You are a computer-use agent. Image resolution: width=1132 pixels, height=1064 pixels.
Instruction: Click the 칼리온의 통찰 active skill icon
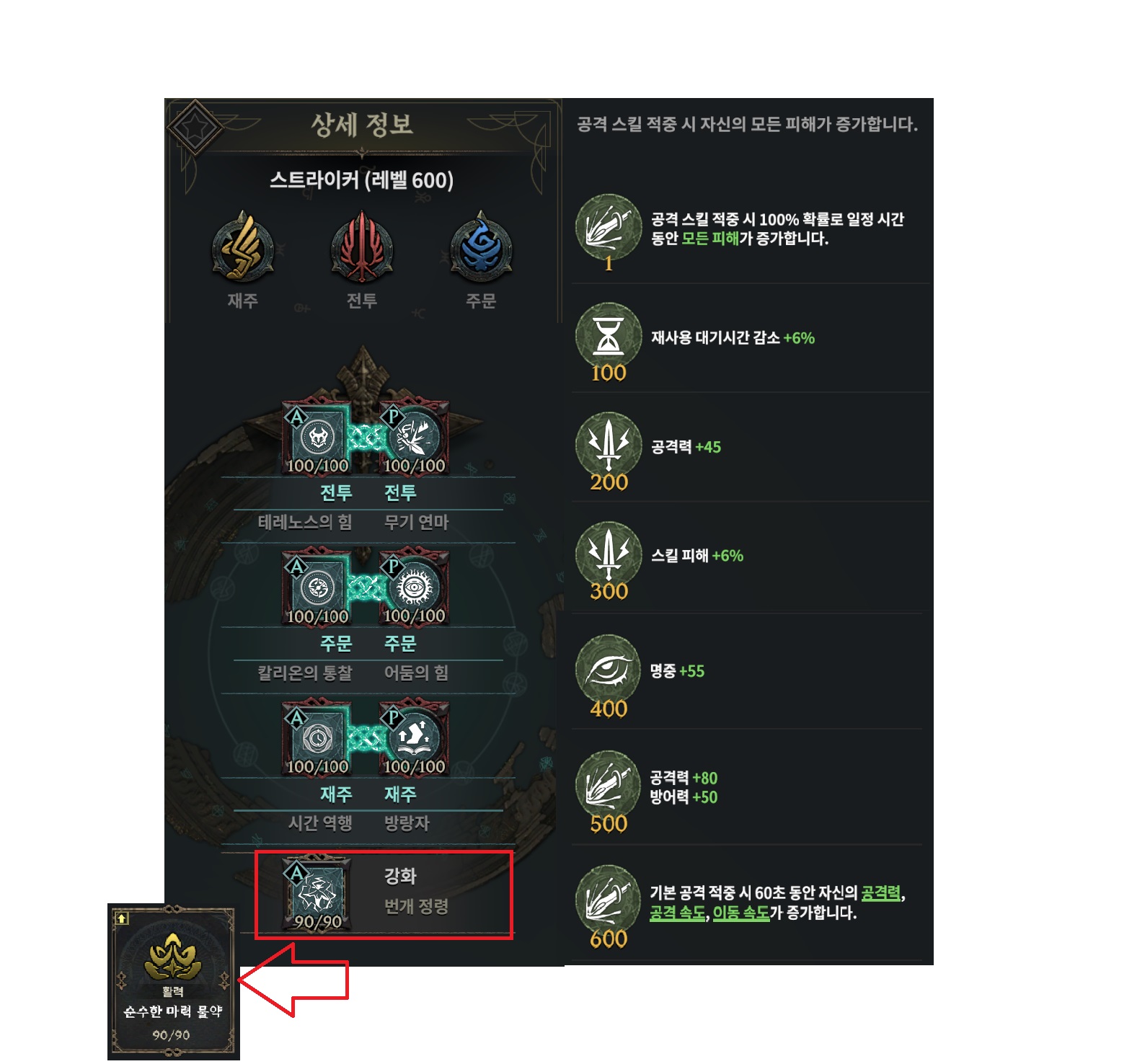317,589
